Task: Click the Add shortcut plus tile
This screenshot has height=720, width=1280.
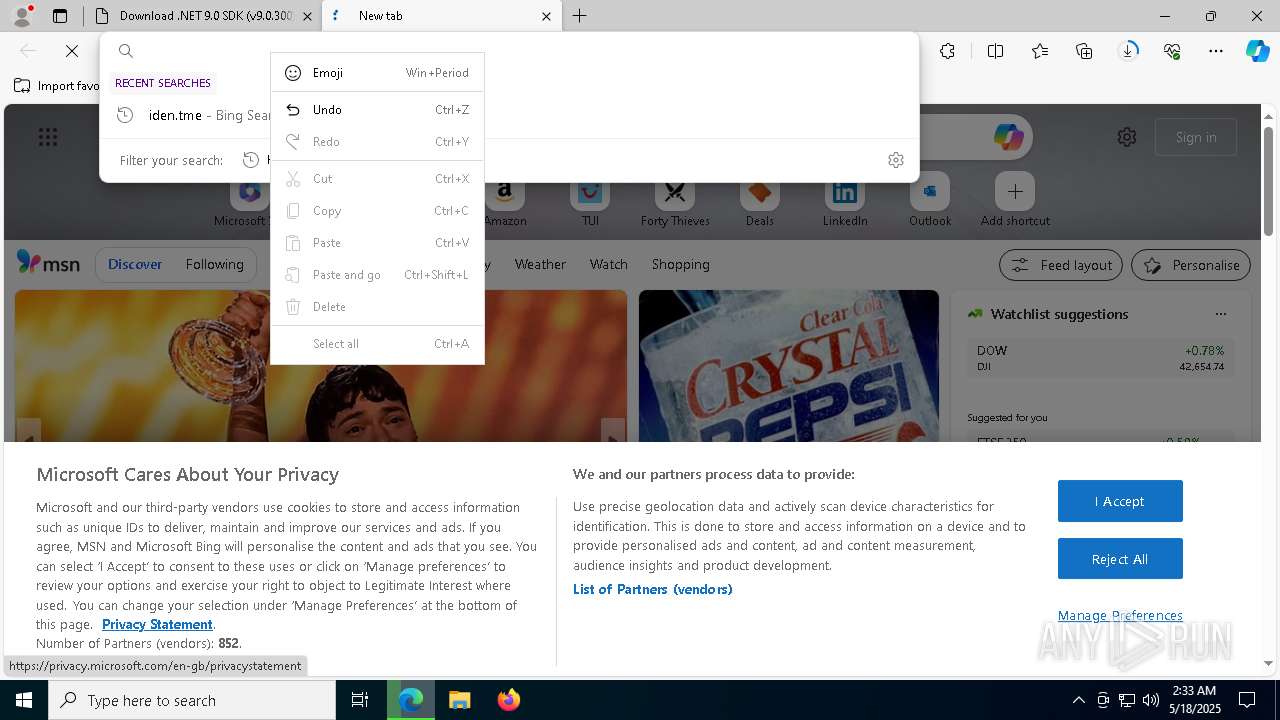Action: 1015,201
